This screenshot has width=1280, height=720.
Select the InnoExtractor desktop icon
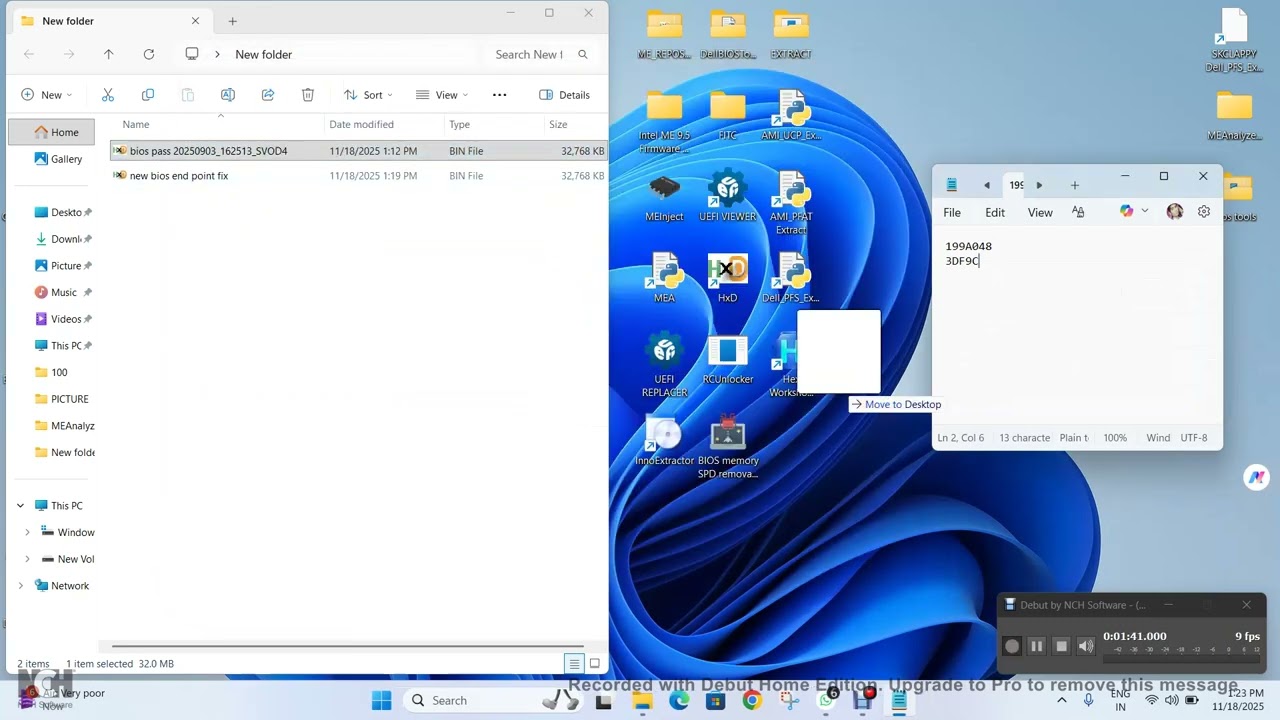coord(664,441)
